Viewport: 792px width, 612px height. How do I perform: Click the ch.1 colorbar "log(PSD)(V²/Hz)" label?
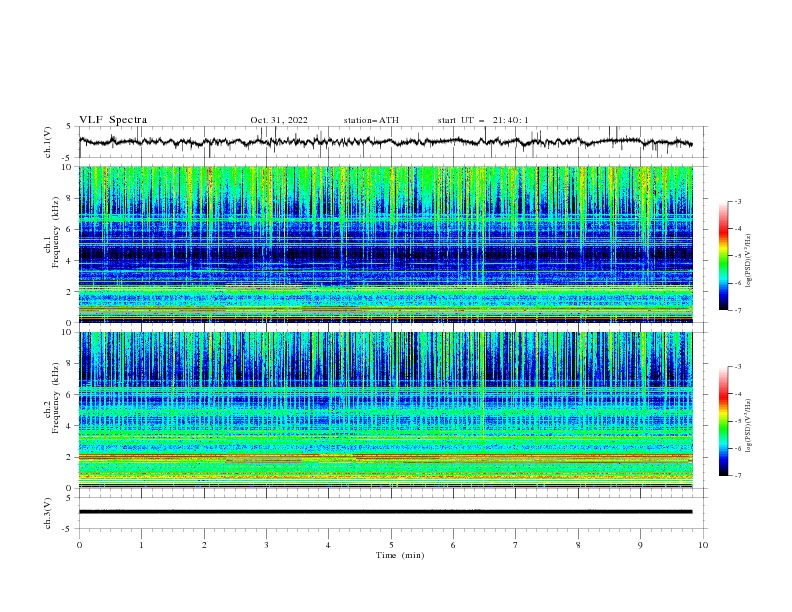(x=749, y=261)
